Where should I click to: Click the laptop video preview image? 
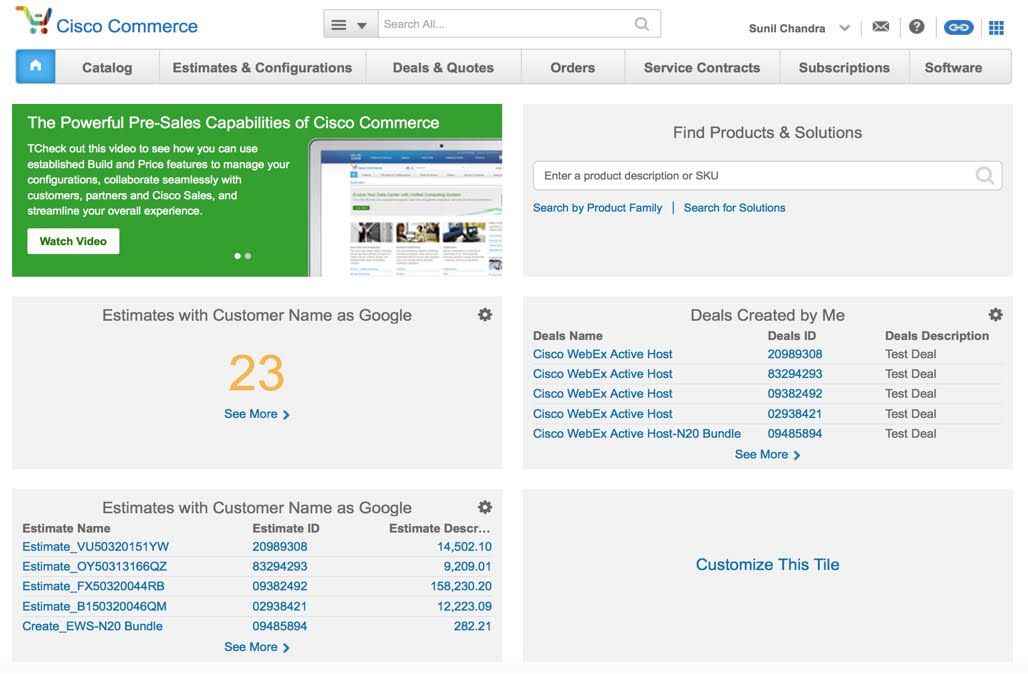coord(405,208)
